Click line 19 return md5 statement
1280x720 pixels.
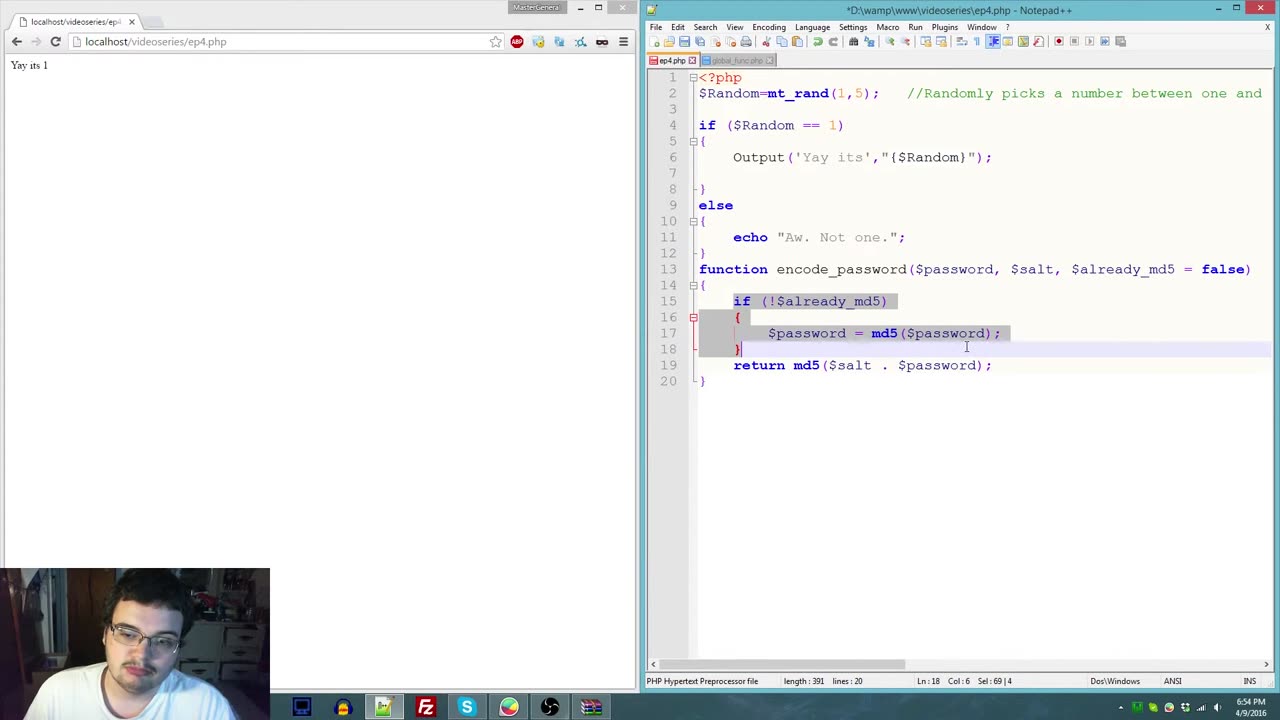click(862, 365)
